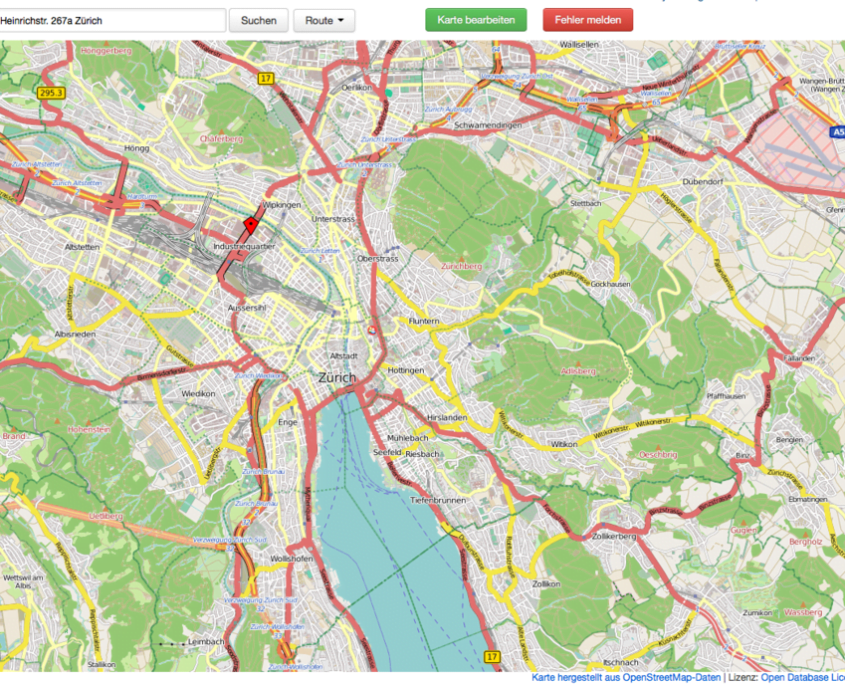Click the red Fehler melden button
The image size is (845, 684).
[588, 20]
